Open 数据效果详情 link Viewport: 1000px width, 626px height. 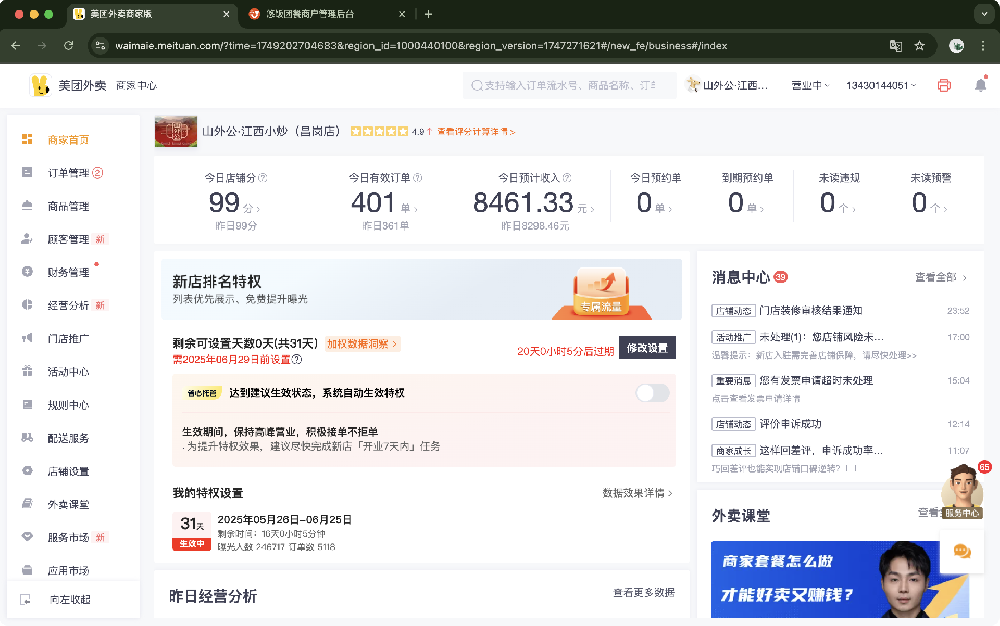coord(637,493)
